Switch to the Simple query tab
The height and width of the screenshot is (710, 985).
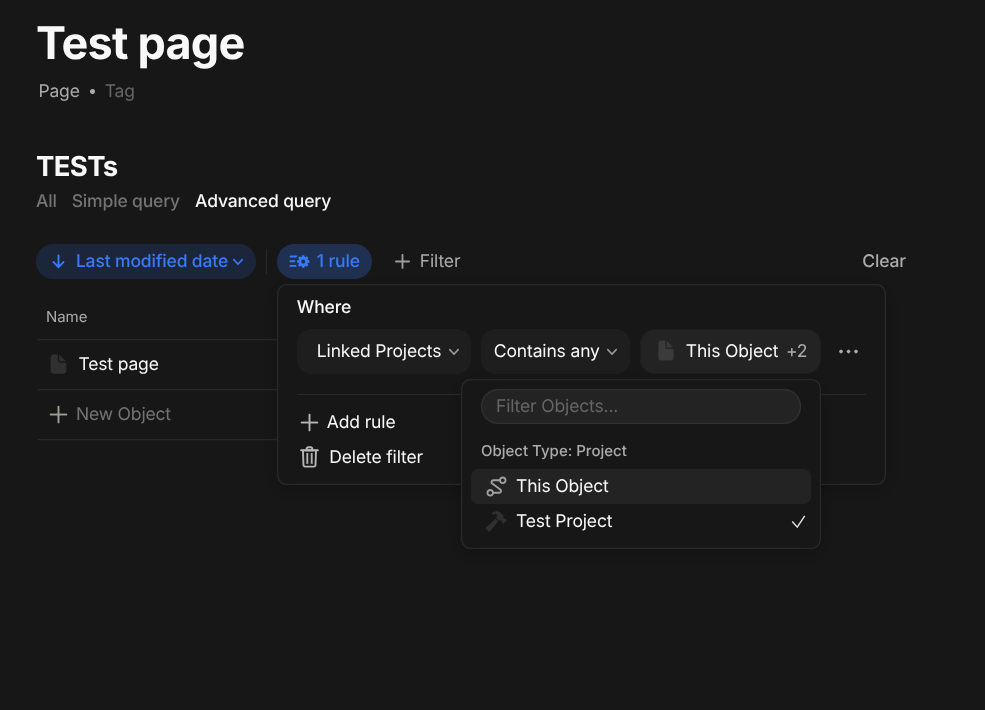pos(126,201)
